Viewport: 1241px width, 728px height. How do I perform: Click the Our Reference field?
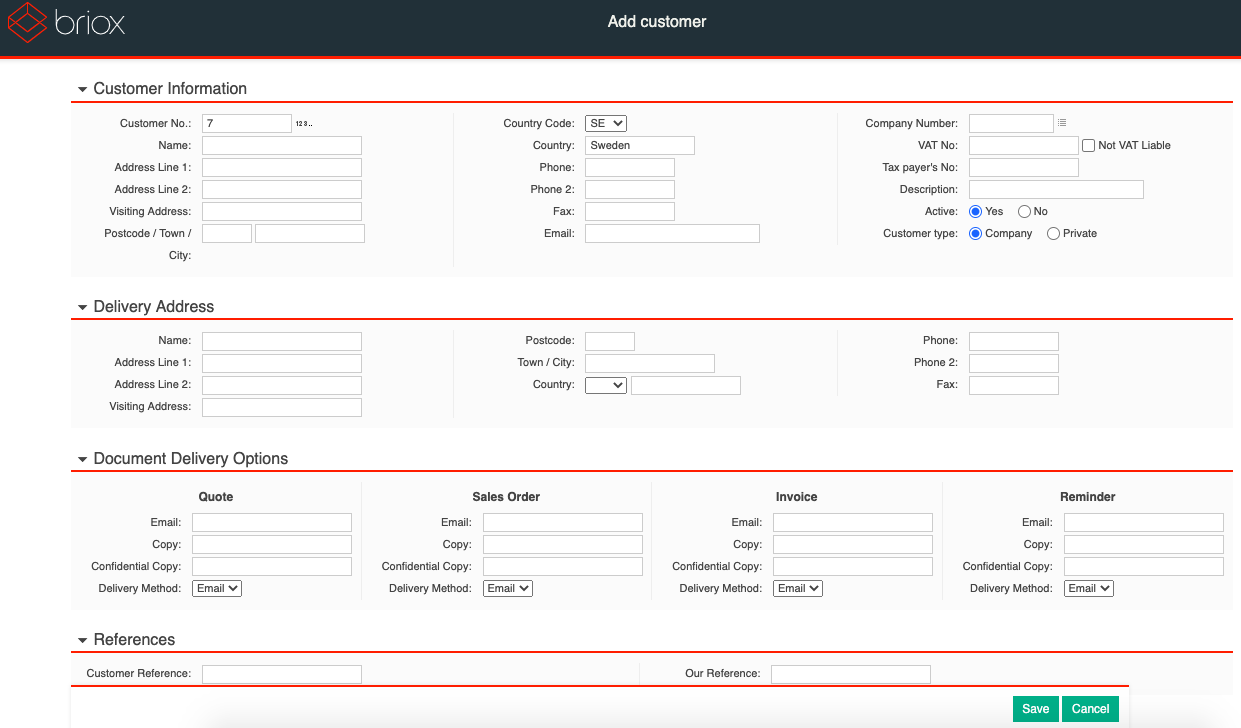[851, 674]
